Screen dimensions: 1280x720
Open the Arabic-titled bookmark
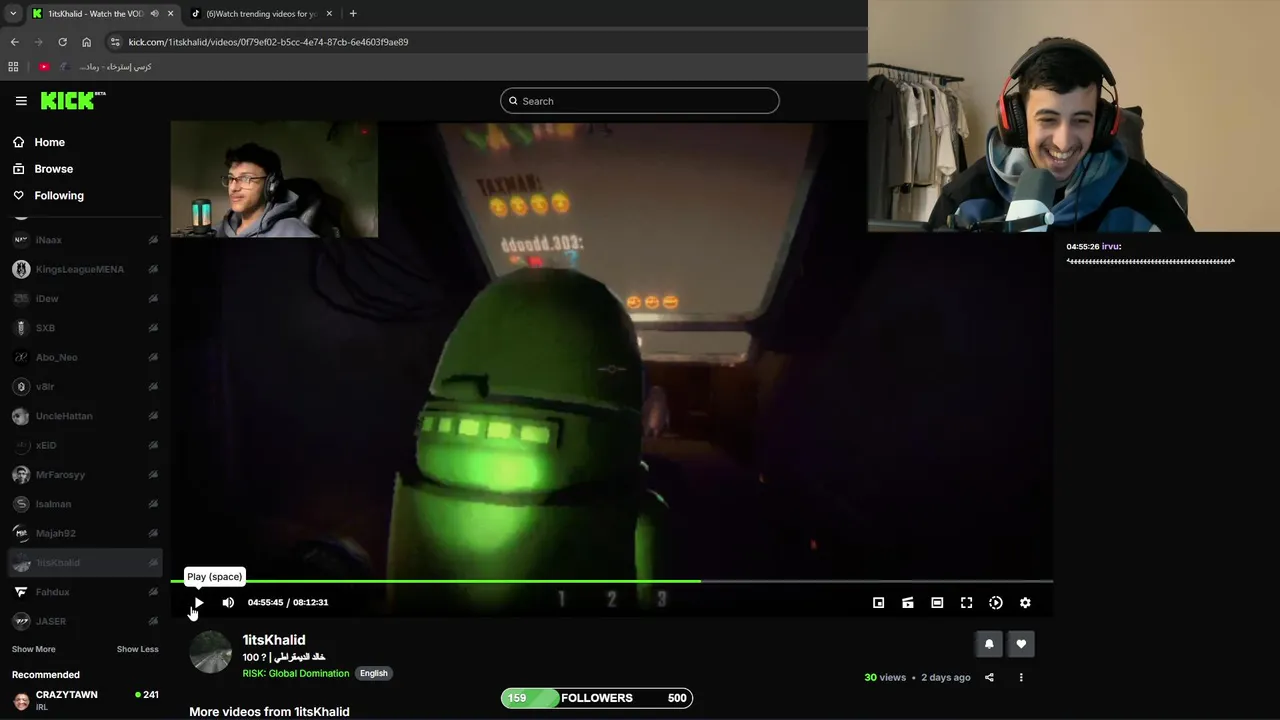point(107,67)
